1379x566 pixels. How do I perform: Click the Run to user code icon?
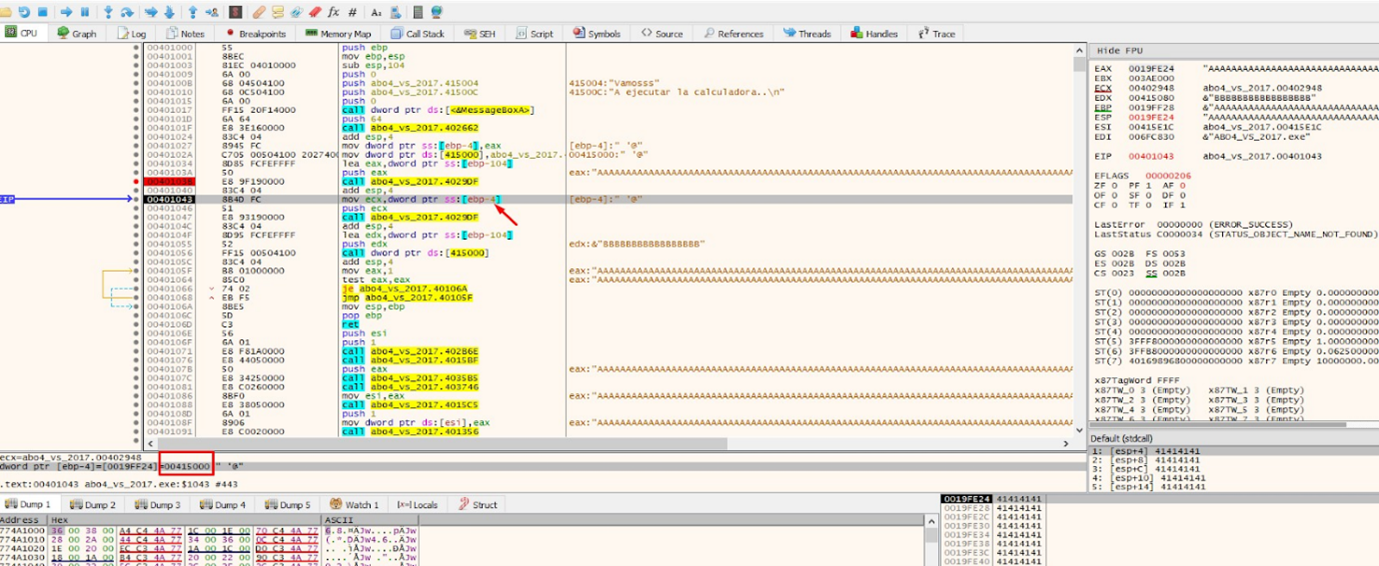(212, 12)
